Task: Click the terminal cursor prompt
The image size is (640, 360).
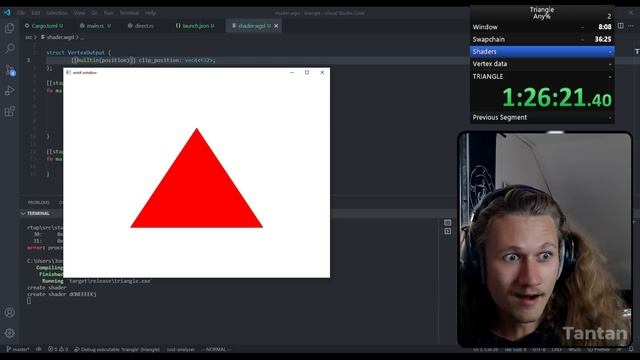Action: (29, 301)
